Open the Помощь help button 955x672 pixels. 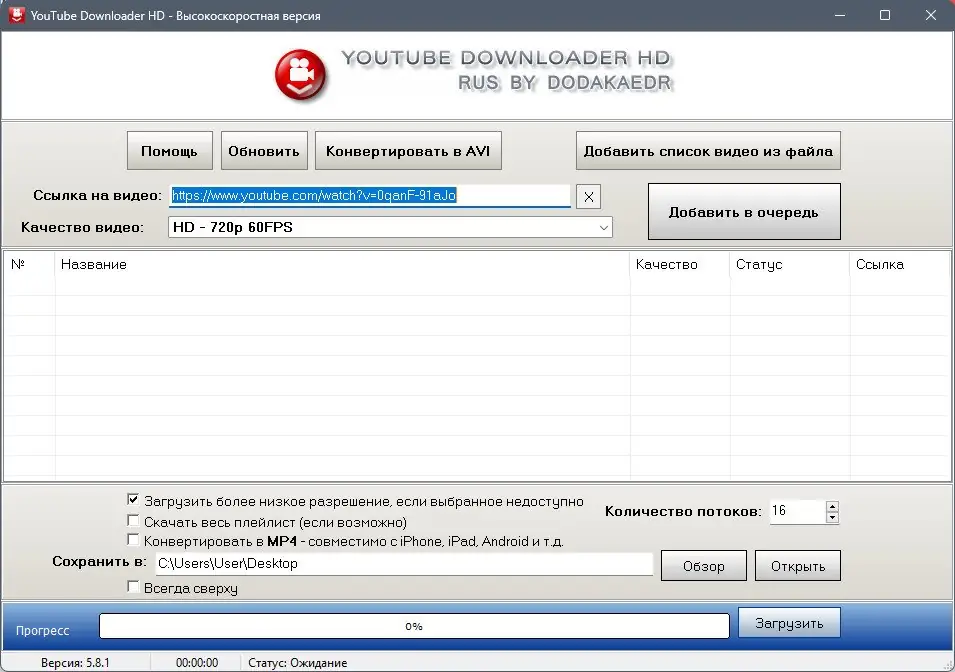169,150
